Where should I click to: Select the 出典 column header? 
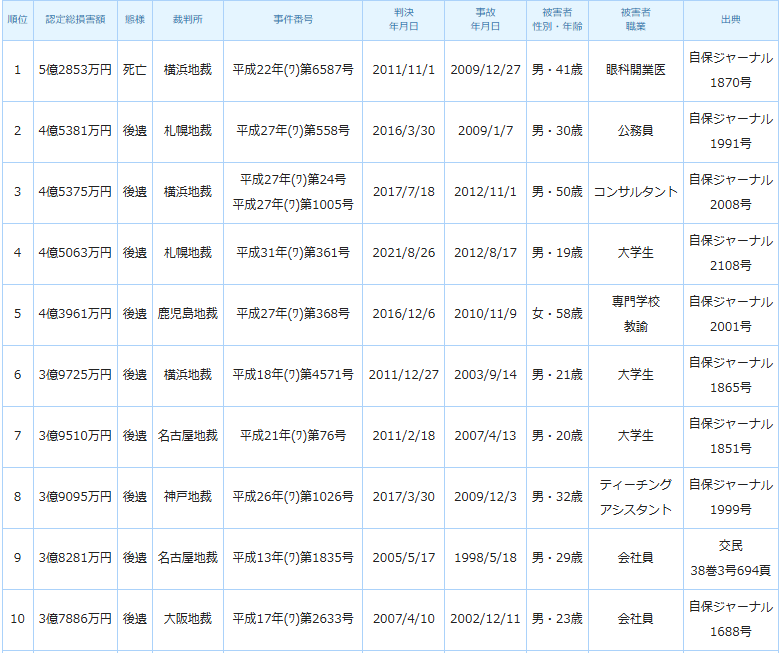(730, 20)
